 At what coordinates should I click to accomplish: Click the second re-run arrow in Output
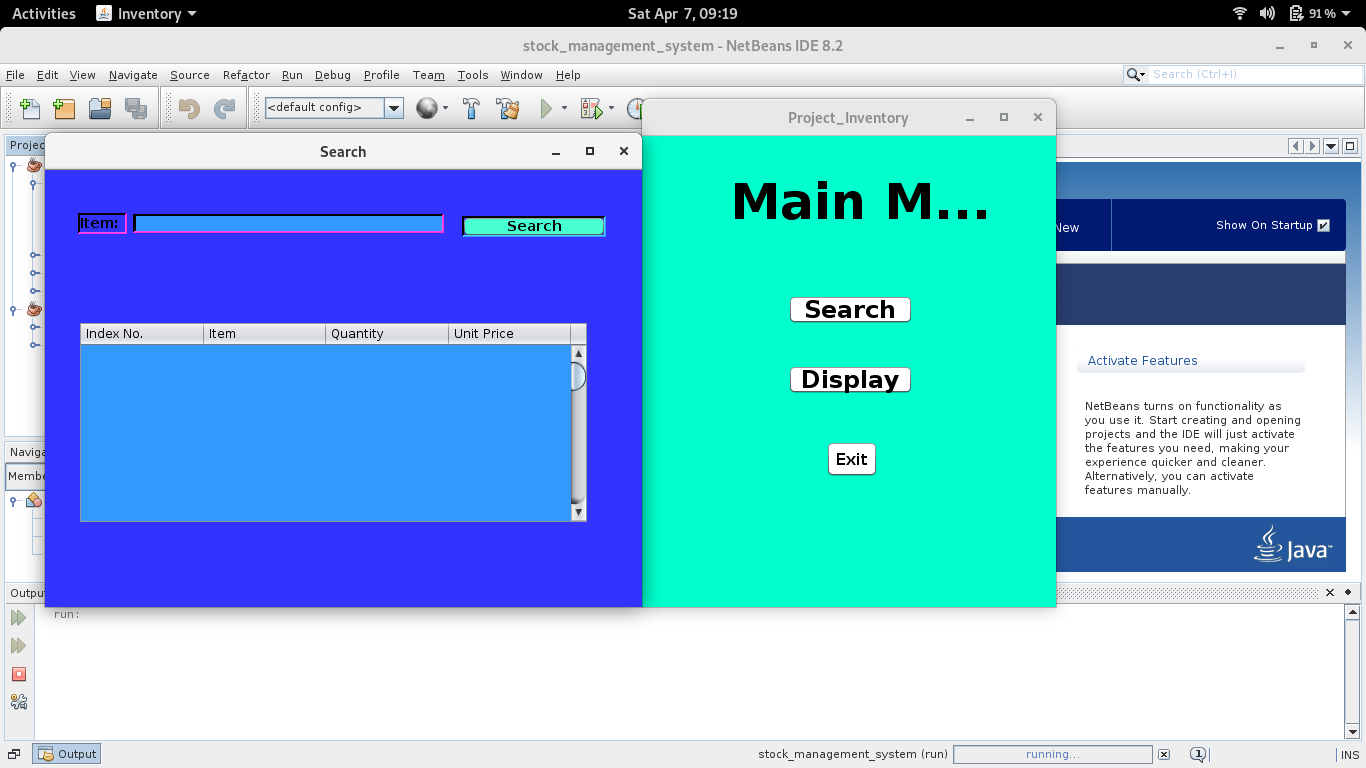pos(18,646)
